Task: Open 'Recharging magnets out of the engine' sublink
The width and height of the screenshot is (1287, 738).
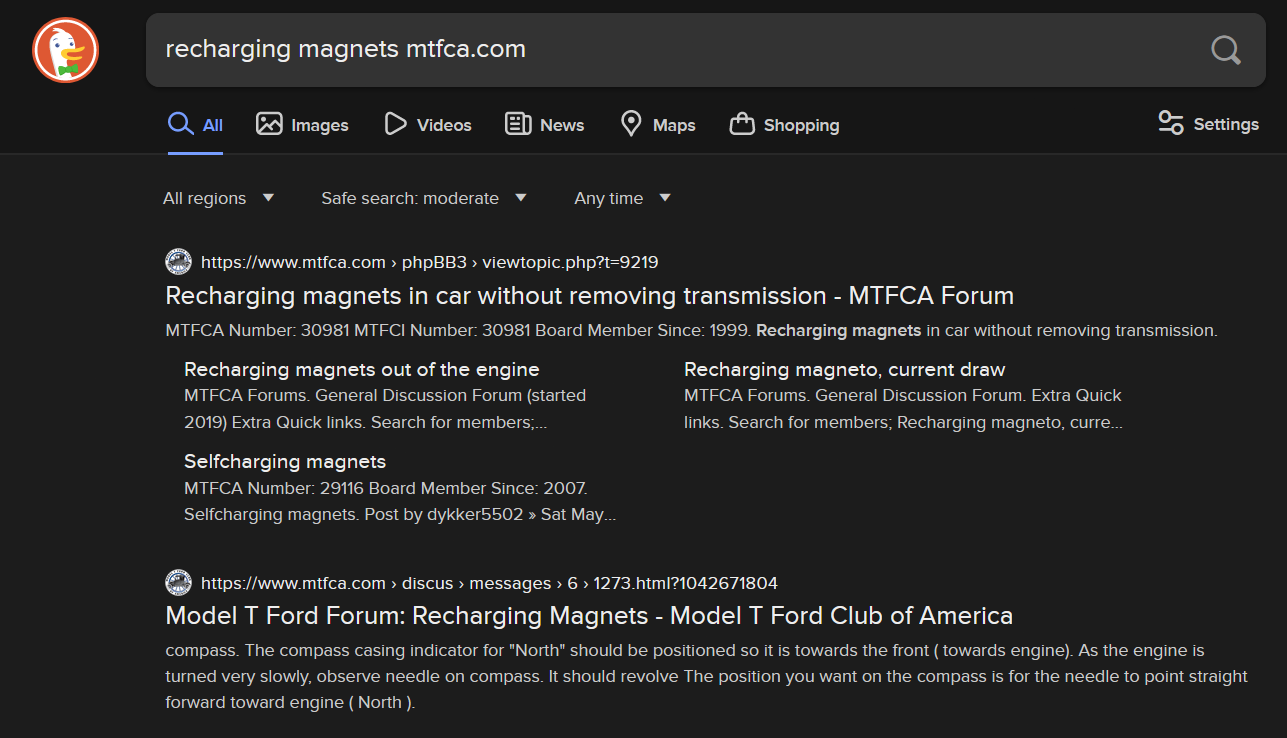Action: (x=361, y=369)
